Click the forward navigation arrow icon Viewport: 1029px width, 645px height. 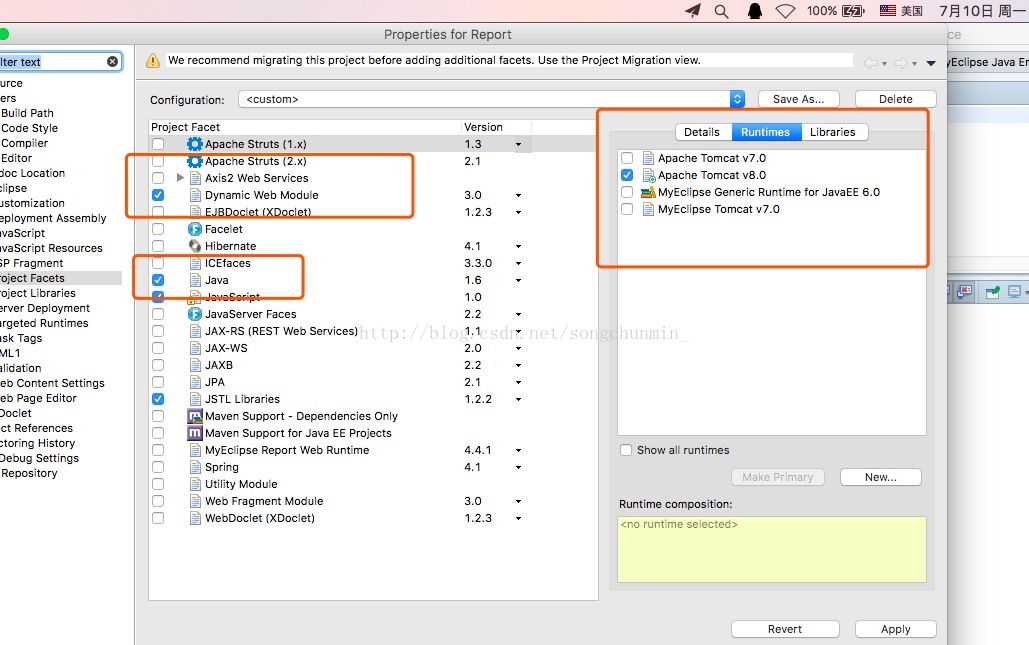coord(901,63)
